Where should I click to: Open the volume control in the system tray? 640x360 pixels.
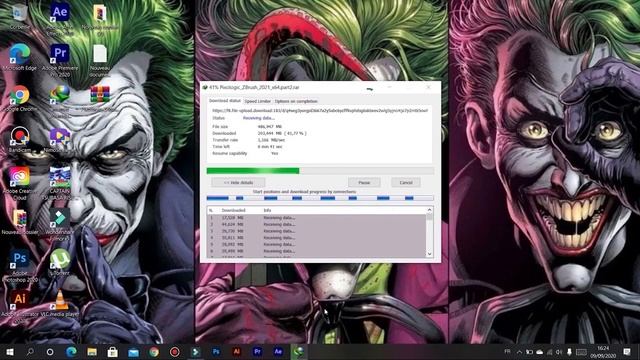coord(559,351)
